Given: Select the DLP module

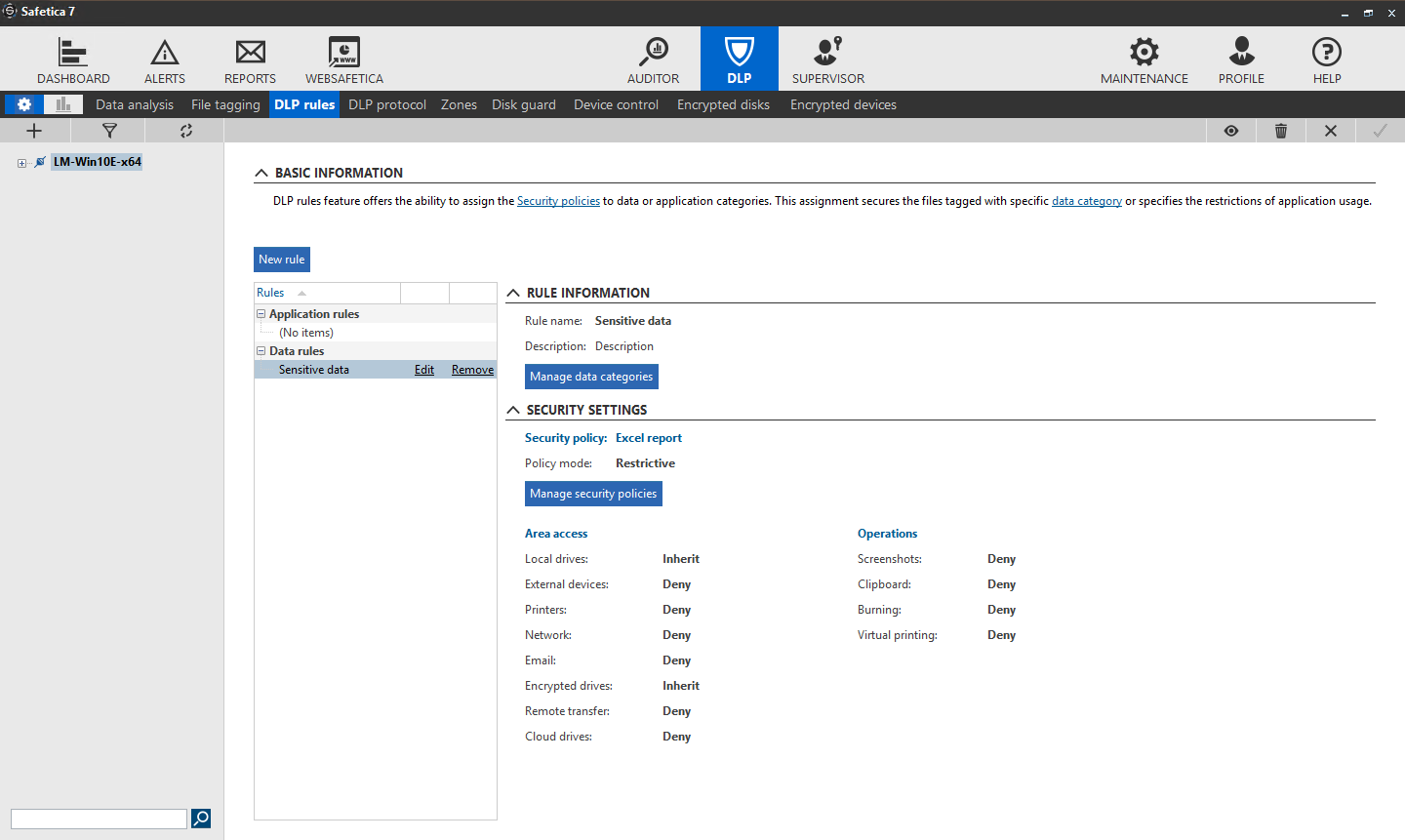Looking at the screenshot, I should [x=740, y=59].
